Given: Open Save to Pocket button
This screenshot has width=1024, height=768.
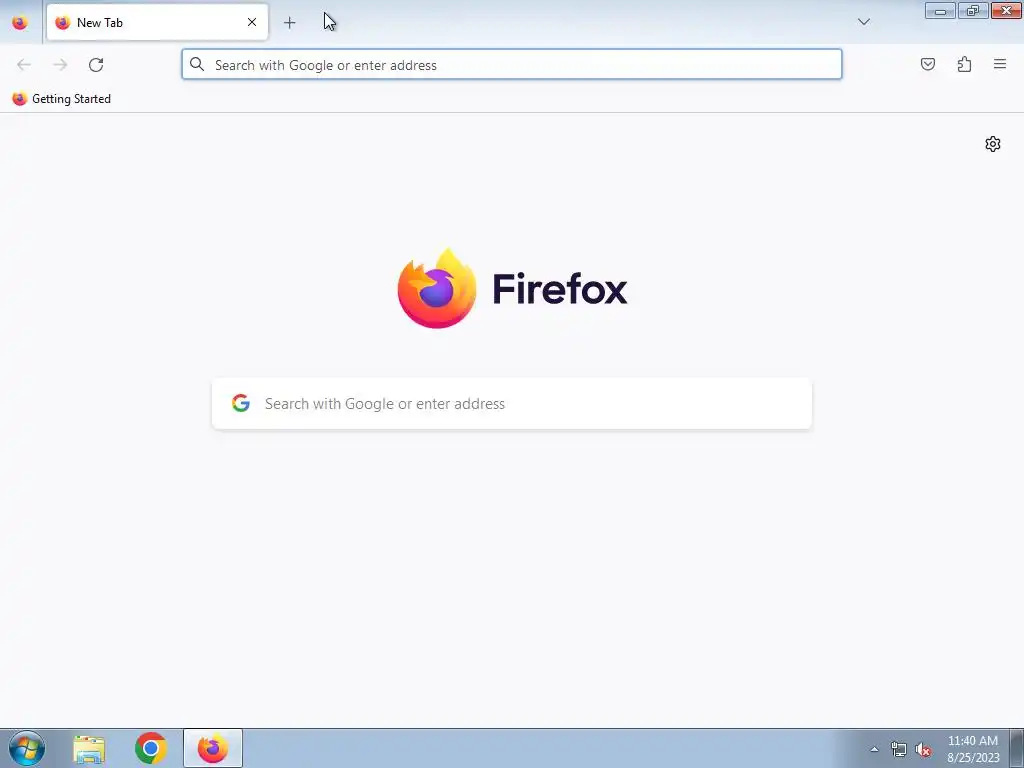Looking at the screenshot, I should tap(927, 64).
